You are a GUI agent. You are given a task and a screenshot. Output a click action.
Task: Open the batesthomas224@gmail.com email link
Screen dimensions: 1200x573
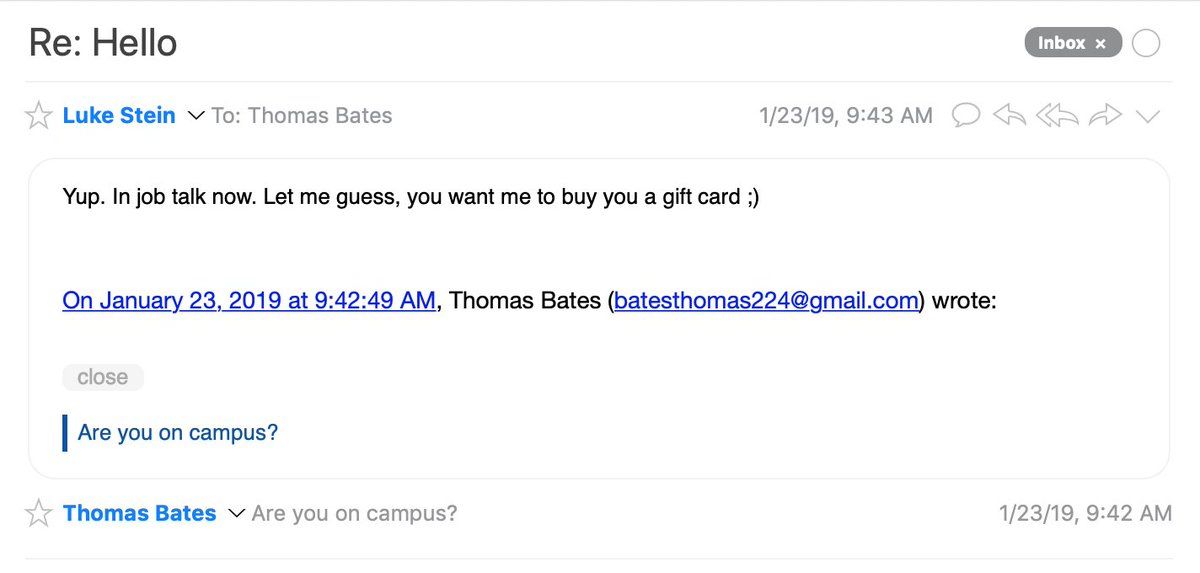click(766, 300)
